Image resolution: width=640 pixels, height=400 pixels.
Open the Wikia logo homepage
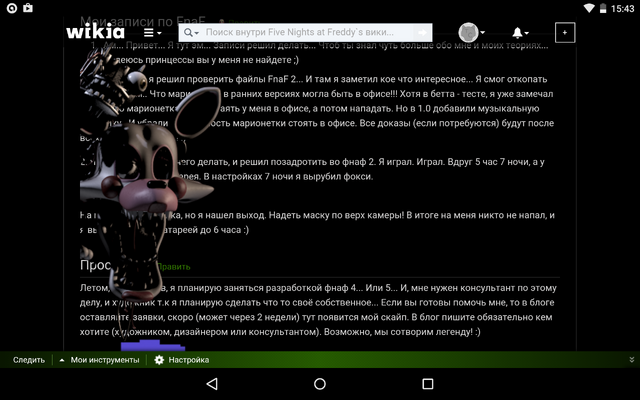coord(96,31)
